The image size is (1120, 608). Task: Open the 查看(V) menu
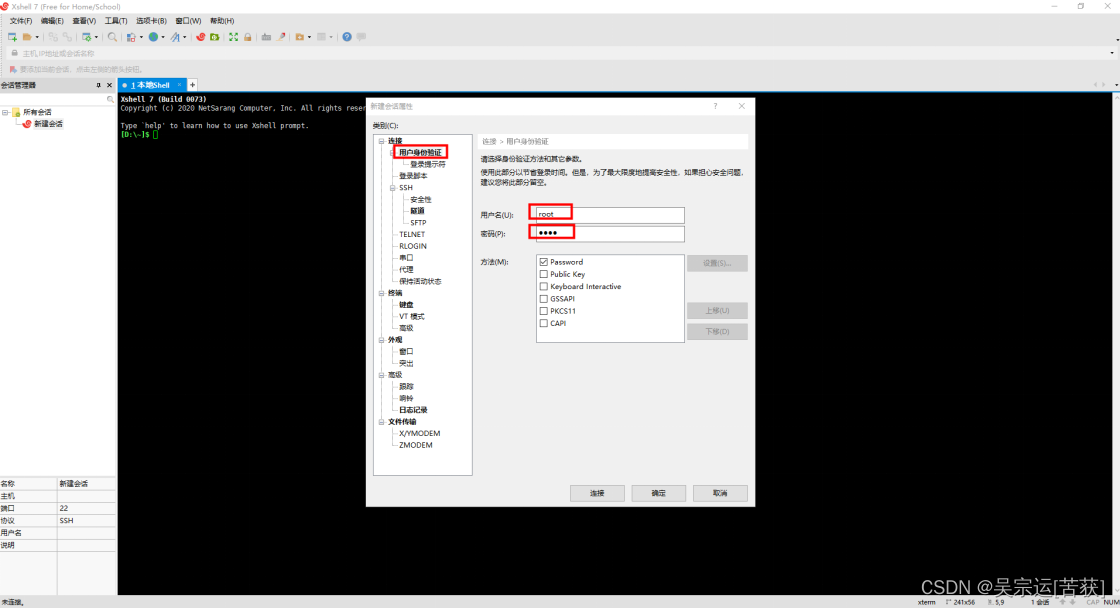pyautogui.click(x=84, y=21)
